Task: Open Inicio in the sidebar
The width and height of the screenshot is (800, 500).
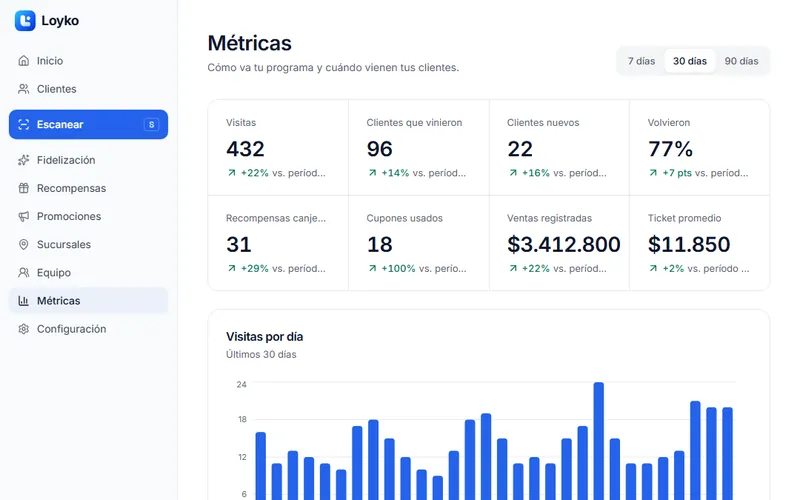Action: coord(88,61)
